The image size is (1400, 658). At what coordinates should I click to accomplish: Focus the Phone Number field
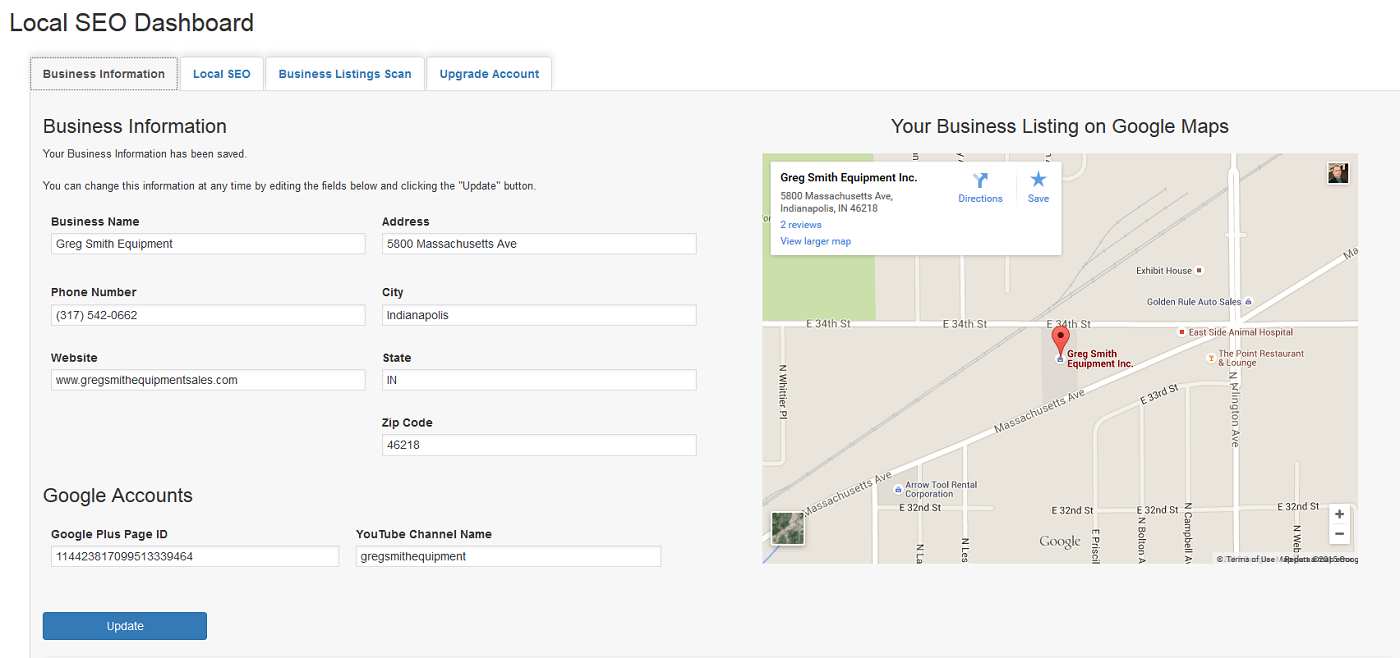[x=208, y=315]
